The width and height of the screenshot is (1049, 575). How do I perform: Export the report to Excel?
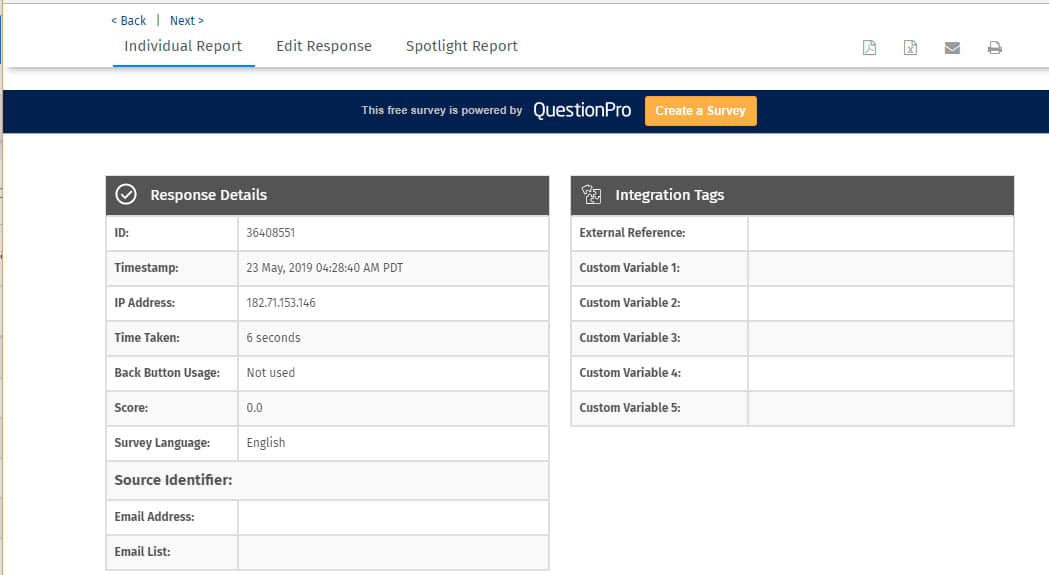910,48
